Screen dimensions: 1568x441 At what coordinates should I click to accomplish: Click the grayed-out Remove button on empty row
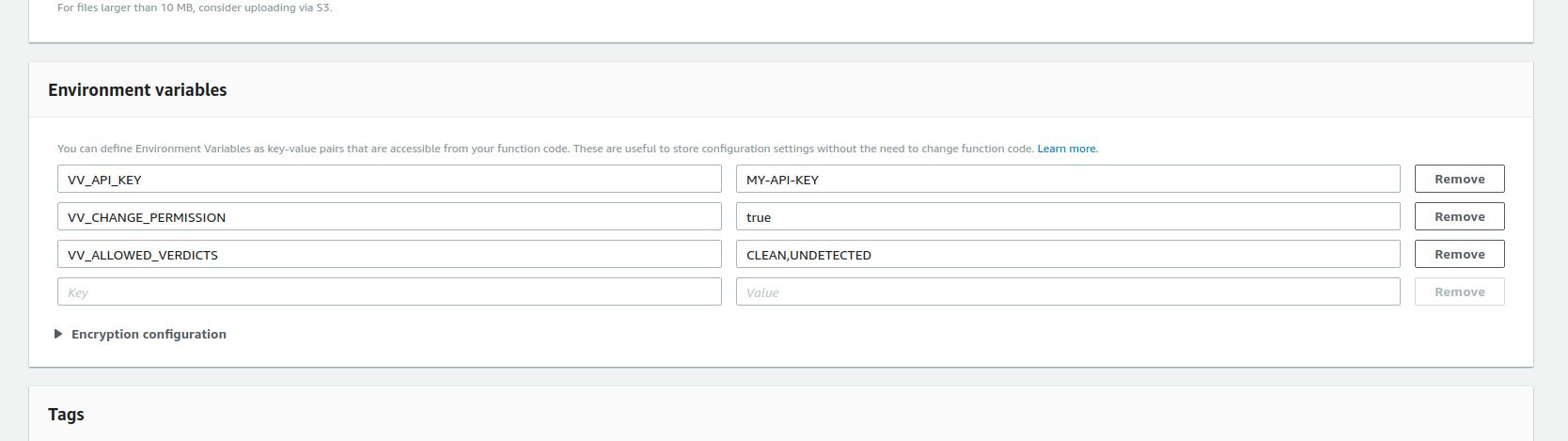coord(1459,291)
